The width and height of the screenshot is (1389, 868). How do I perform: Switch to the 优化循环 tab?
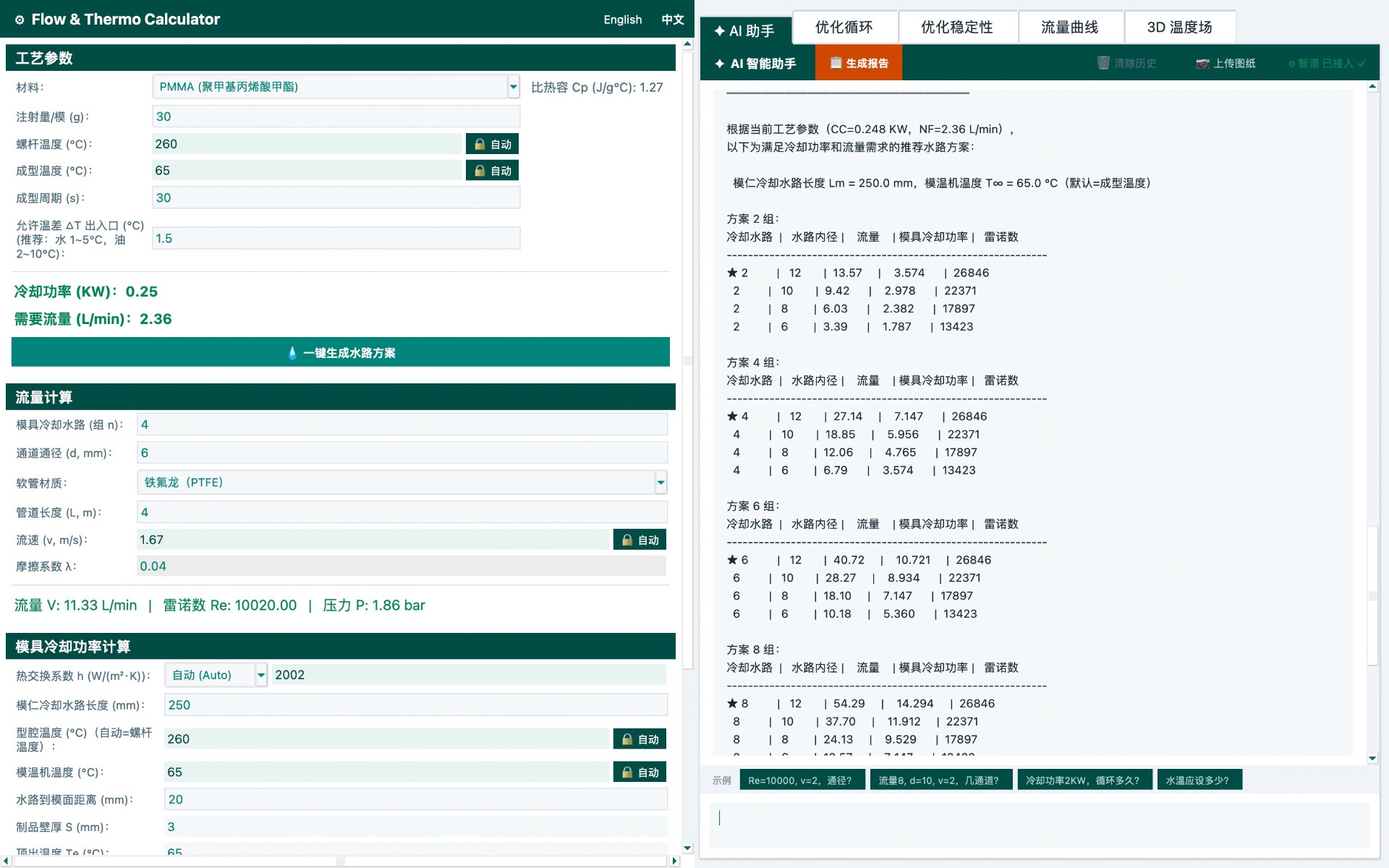pyautogui.click(x=844, y=27)
